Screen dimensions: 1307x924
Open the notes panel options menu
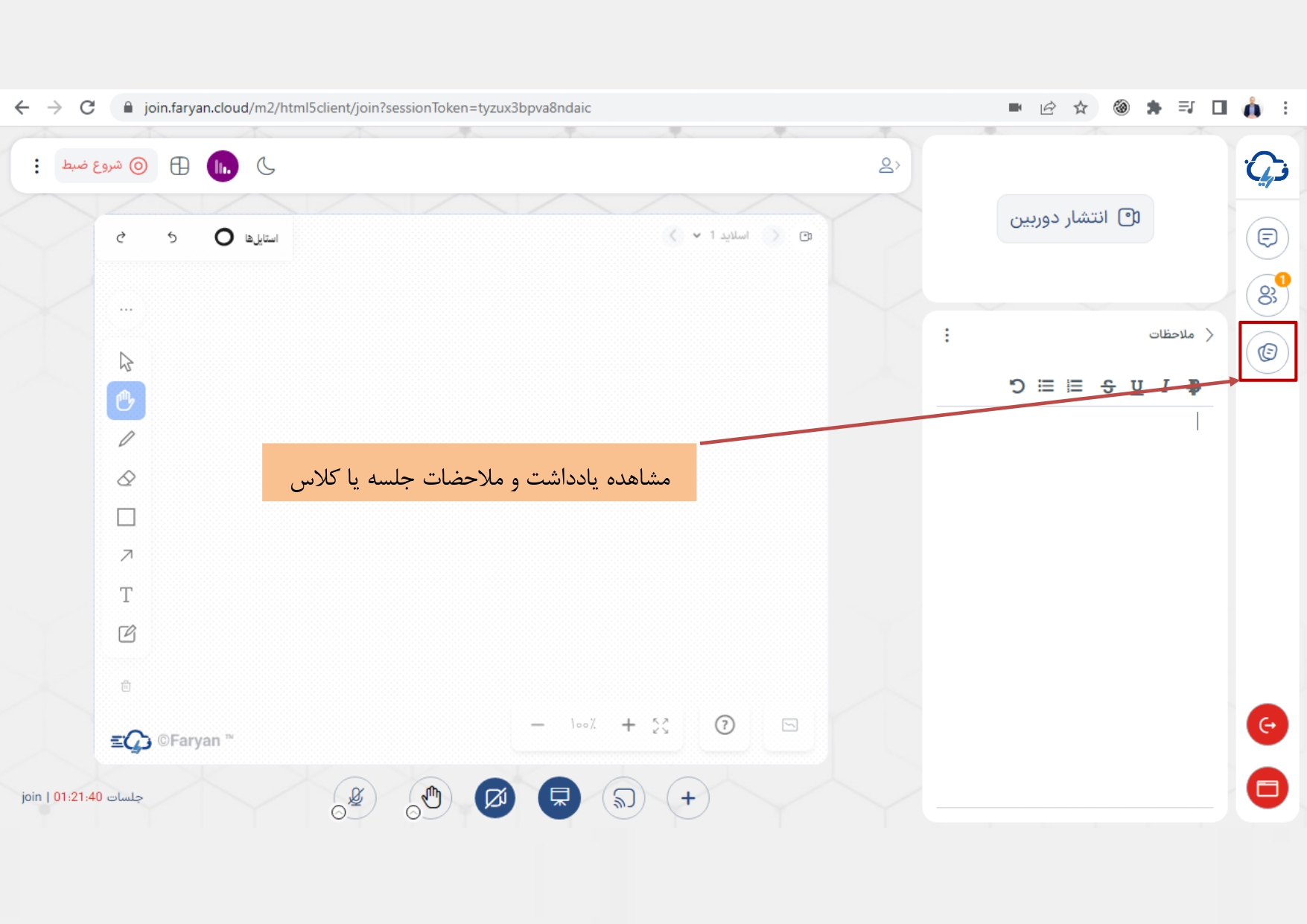click(x=947, y=335)
